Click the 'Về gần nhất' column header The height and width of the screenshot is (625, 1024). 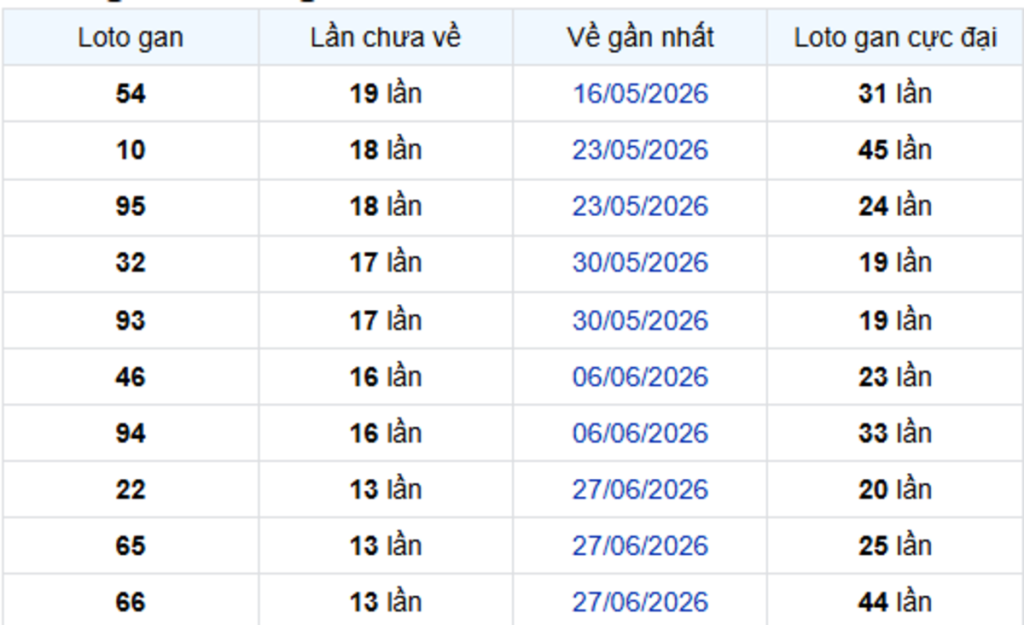[640, 37]
